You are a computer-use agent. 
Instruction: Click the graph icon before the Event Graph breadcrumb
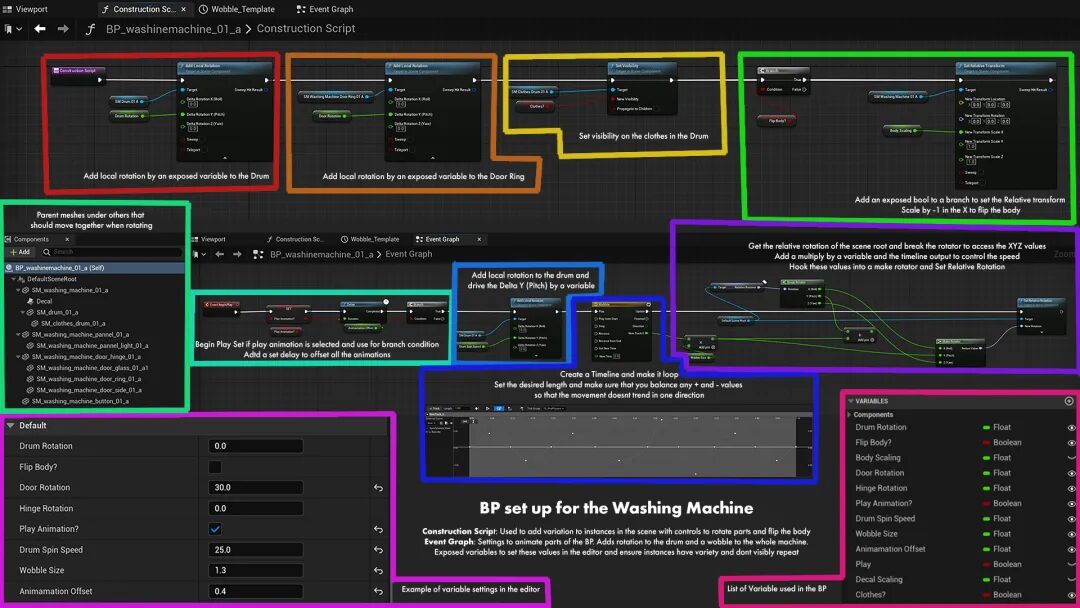258,254
